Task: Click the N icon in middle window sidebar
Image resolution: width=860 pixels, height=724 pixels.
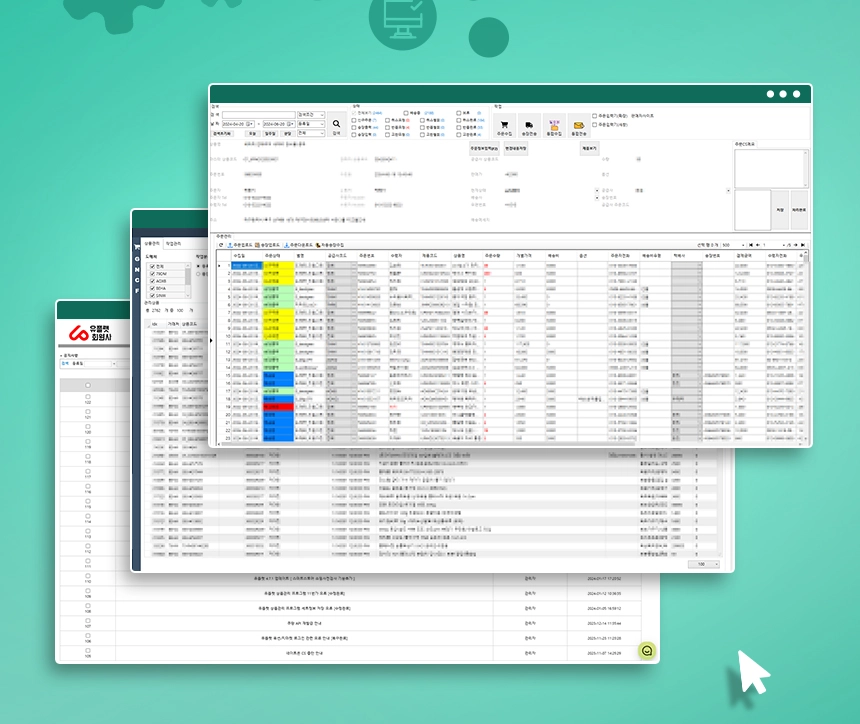Action: pos(137,269)
